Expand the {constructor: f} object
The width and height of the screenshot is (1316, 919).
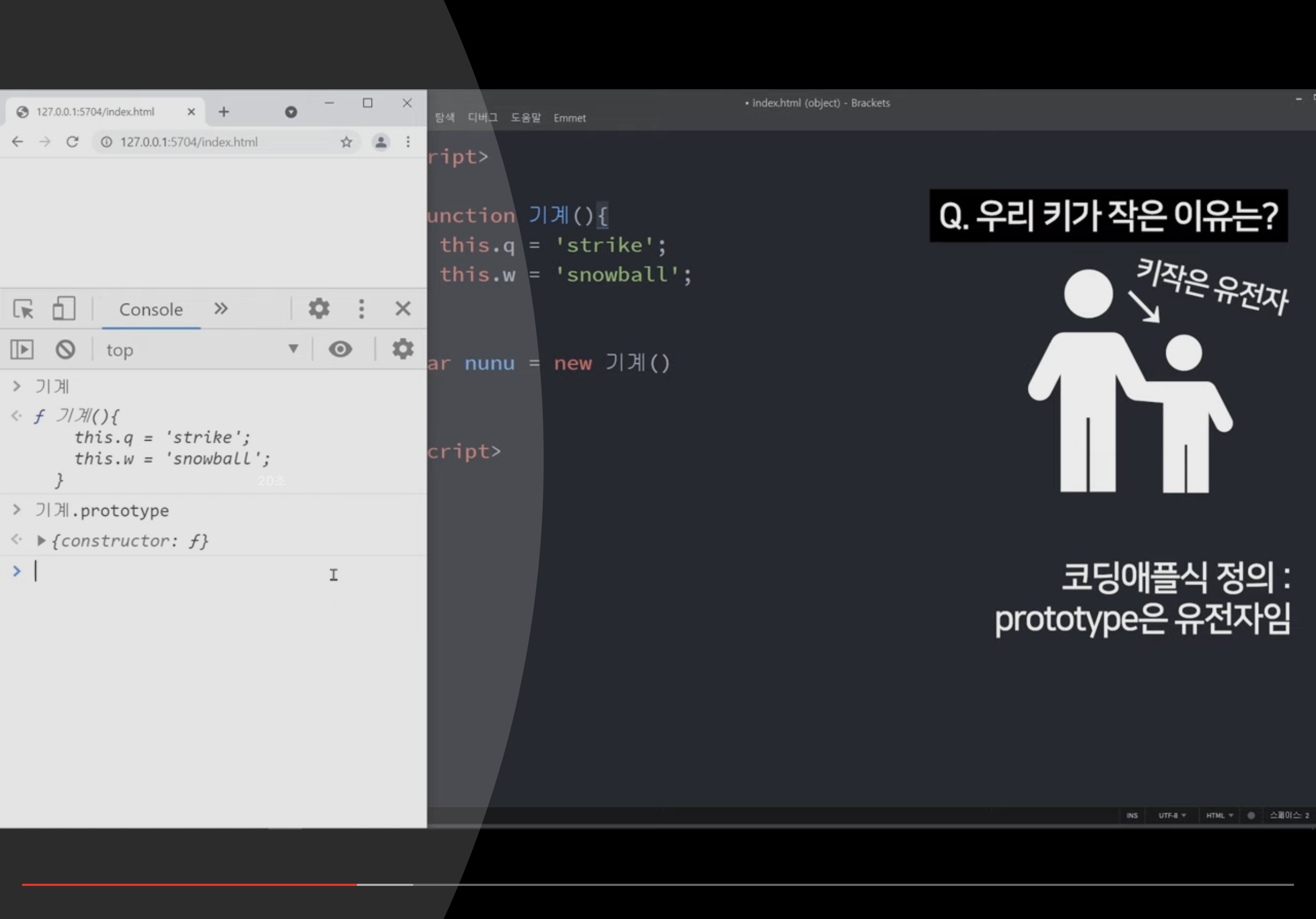click(41, 540)
